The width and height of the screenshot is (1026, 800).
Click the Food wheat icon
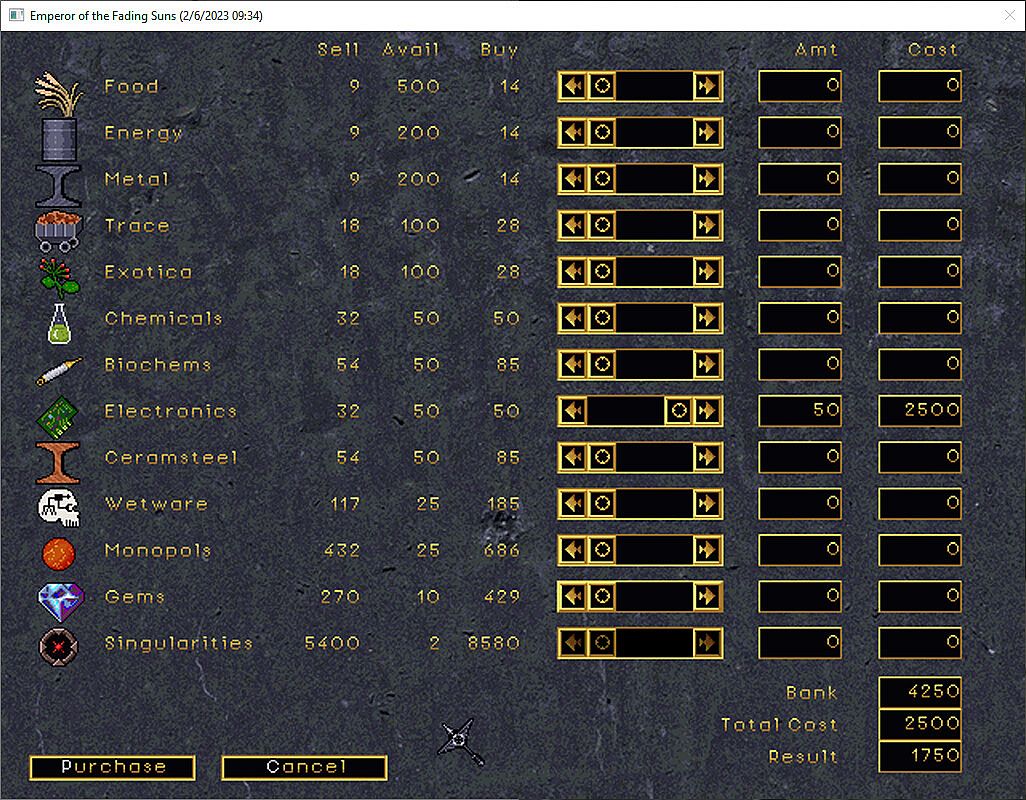pyautogui.click(x=59, y=94)
